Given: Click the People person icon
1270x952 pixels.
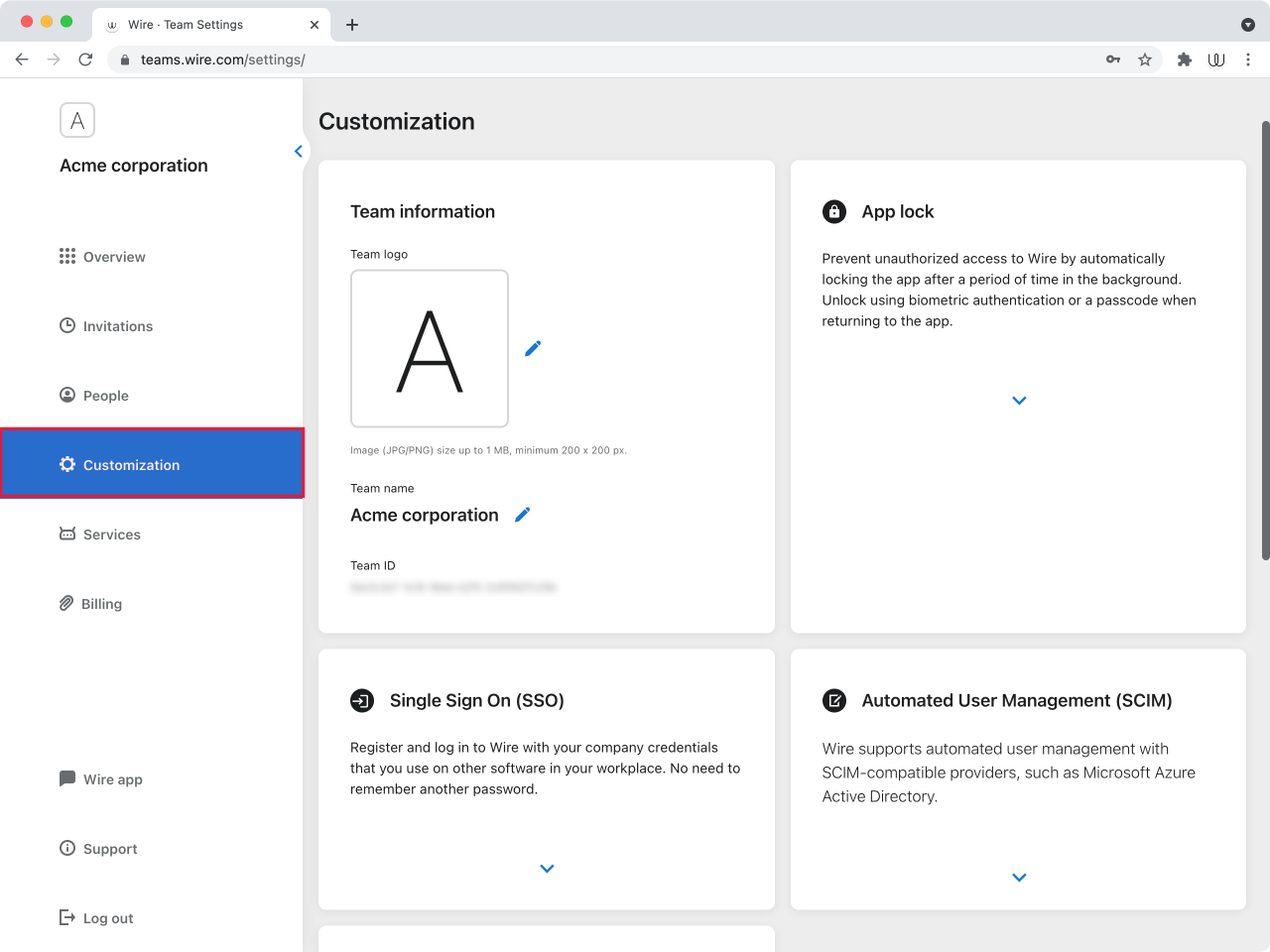Looking at the screenshot, I should [67, 395].
